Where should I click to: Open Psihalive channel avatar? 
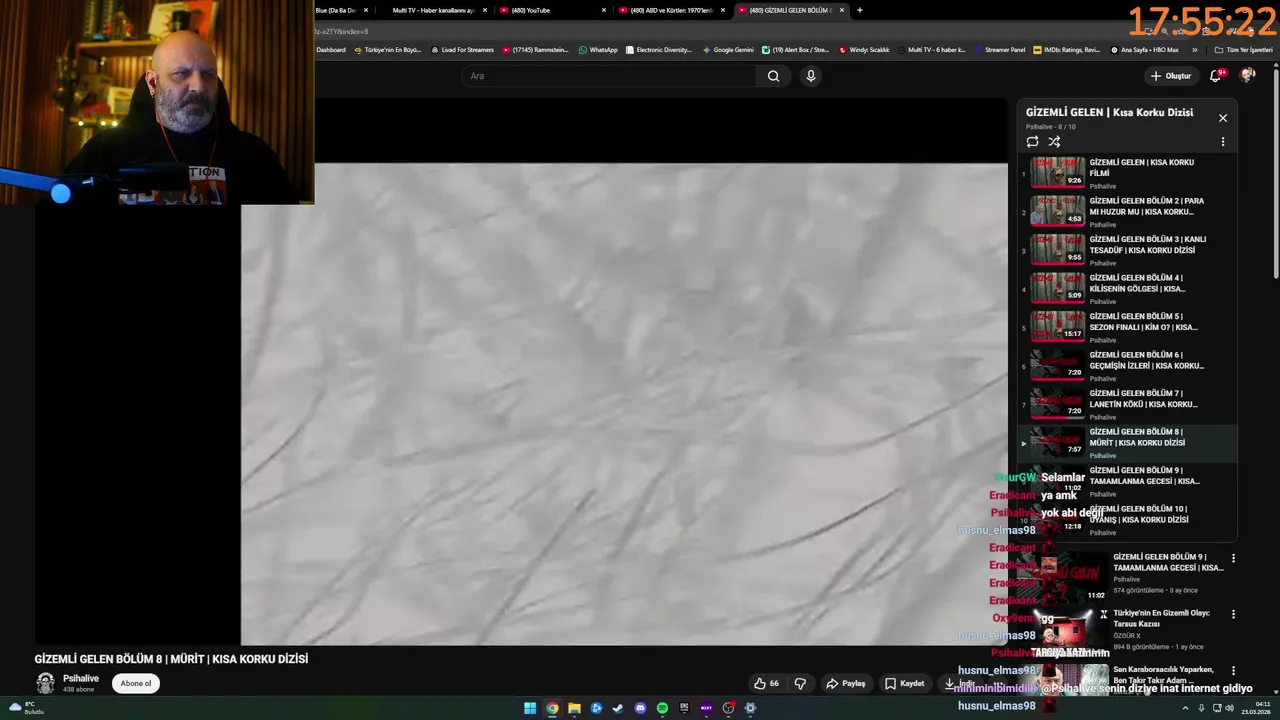point(45,683)
